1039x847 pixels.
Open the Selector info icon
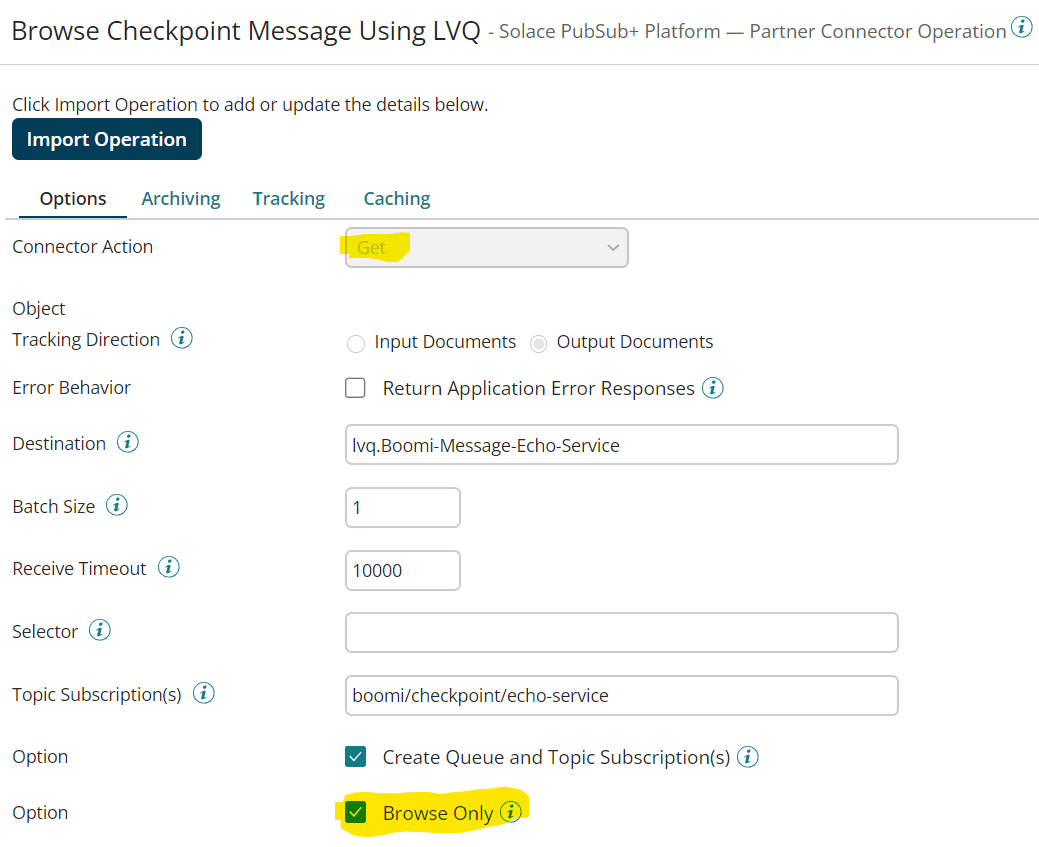pos(100,630)
